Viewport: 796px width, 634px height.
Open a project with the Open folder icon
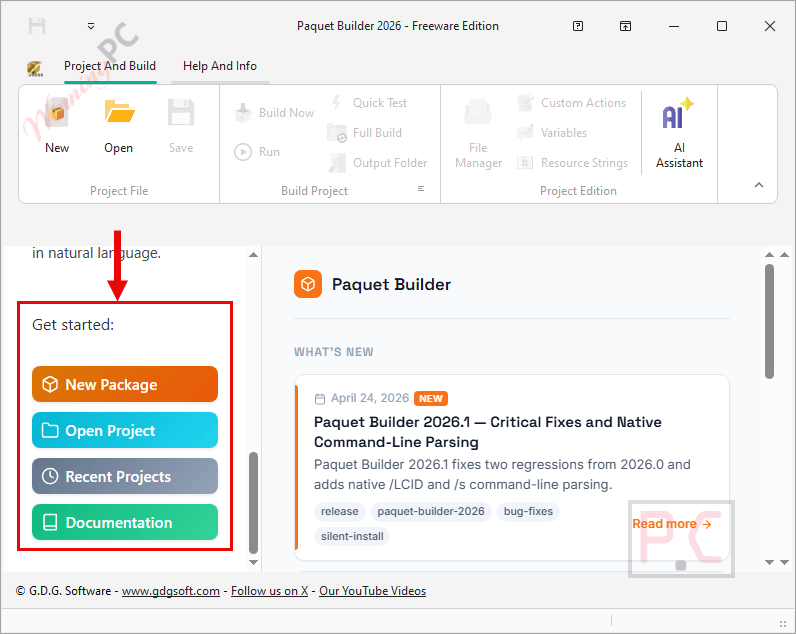[119, 112]
